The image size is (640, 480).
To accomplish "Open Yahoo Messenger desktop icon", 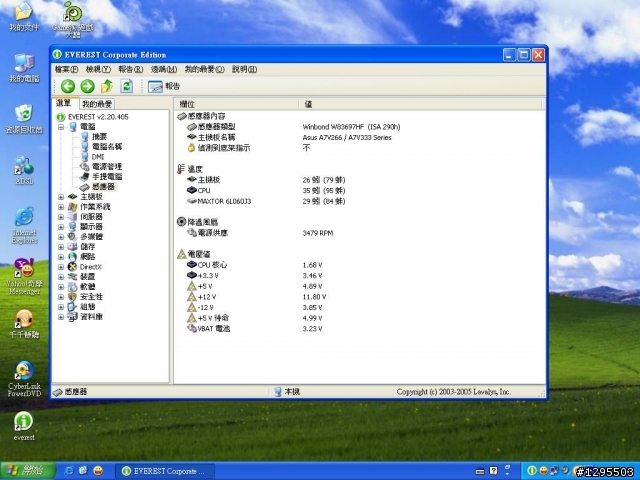I will pyautogui.click(x=24, y=277).
